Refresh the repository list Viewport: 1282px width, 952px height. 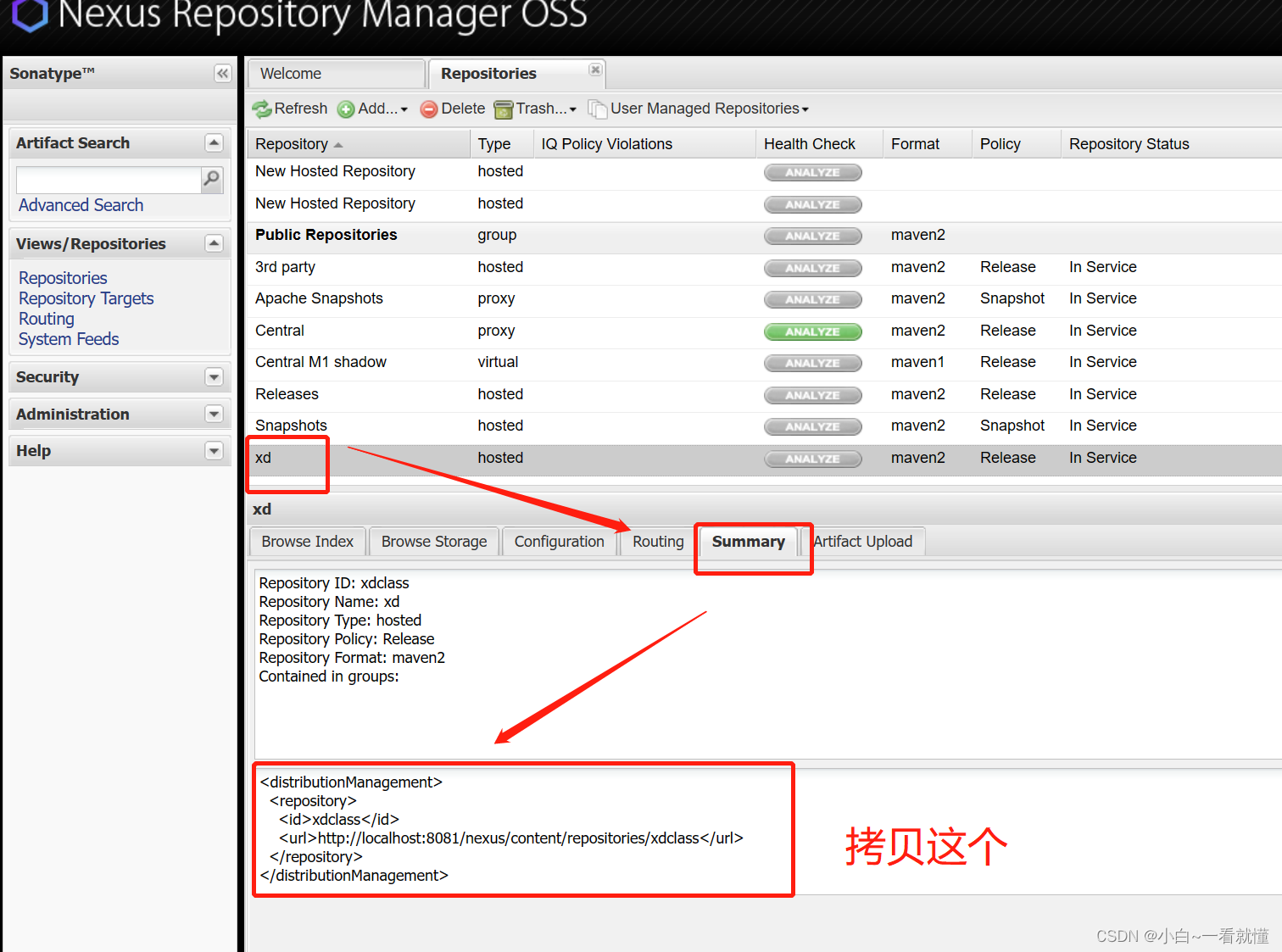[x=290, y=109]
